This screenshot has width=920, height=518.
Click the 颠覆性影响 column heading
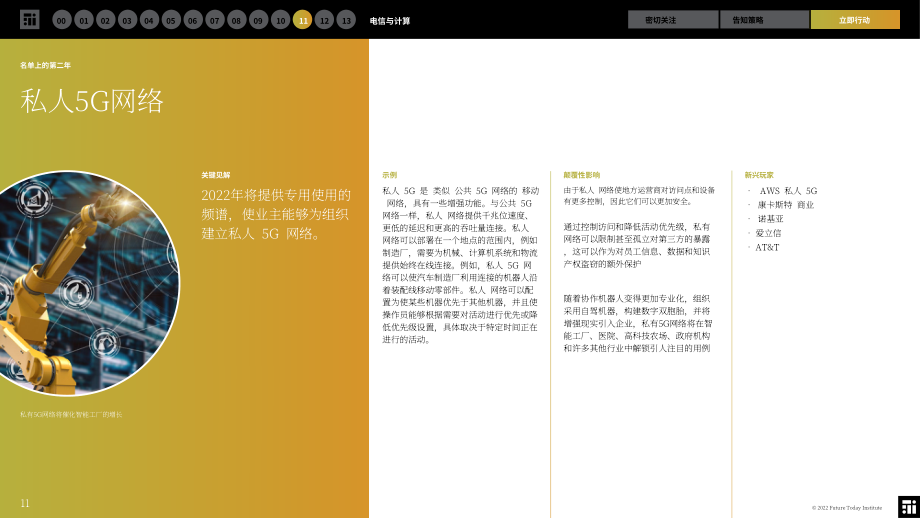click(581, 175)
